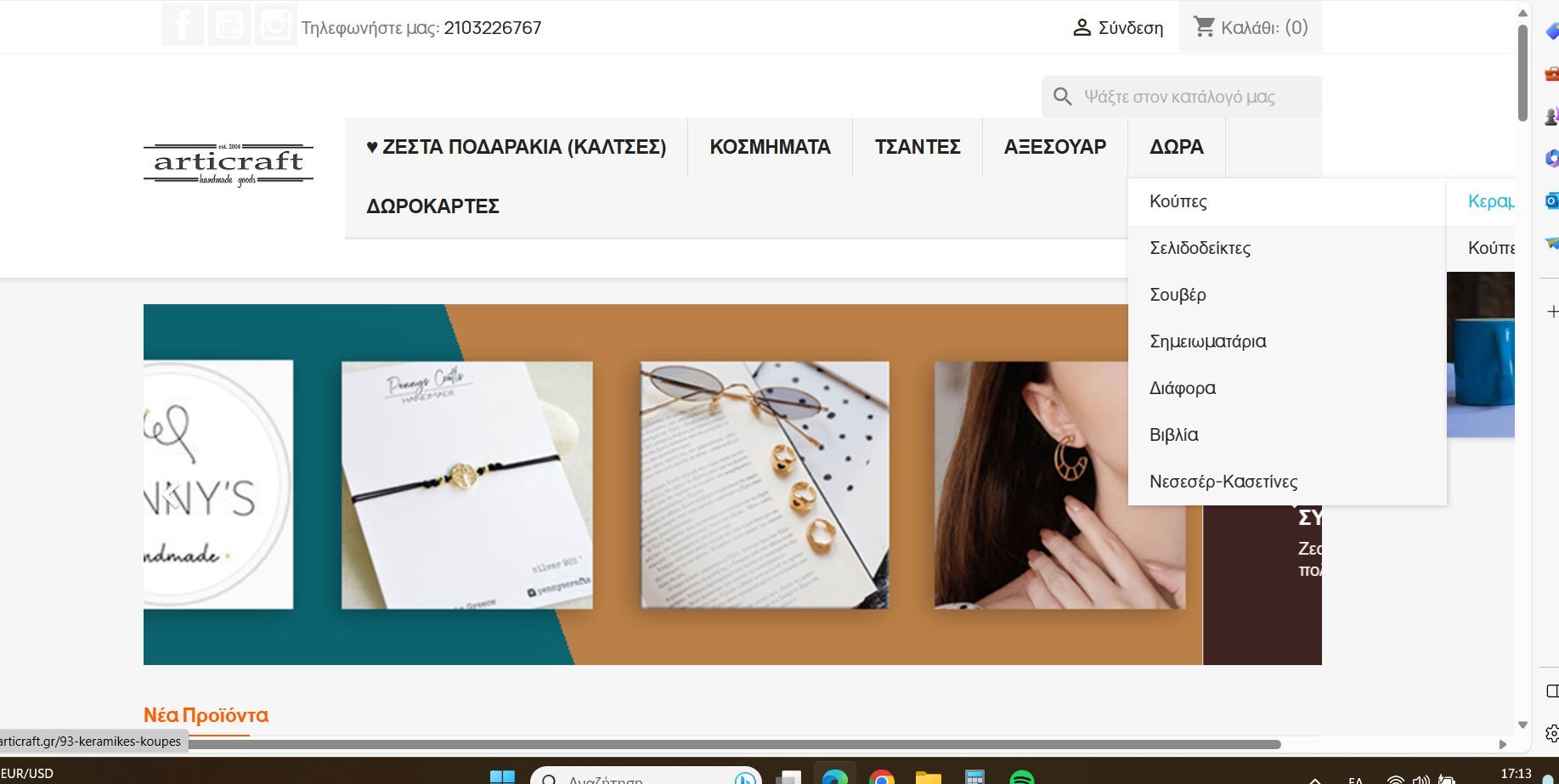Click the vertical scrollbar thumb
1559x784 pixels.
tap(1522, 72)
